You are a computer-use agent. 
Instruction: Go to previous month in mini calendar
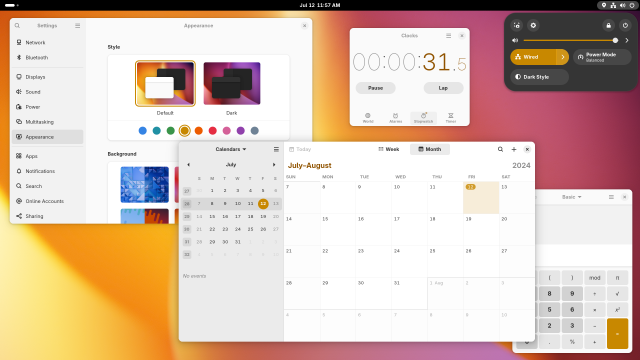(189, 164)
